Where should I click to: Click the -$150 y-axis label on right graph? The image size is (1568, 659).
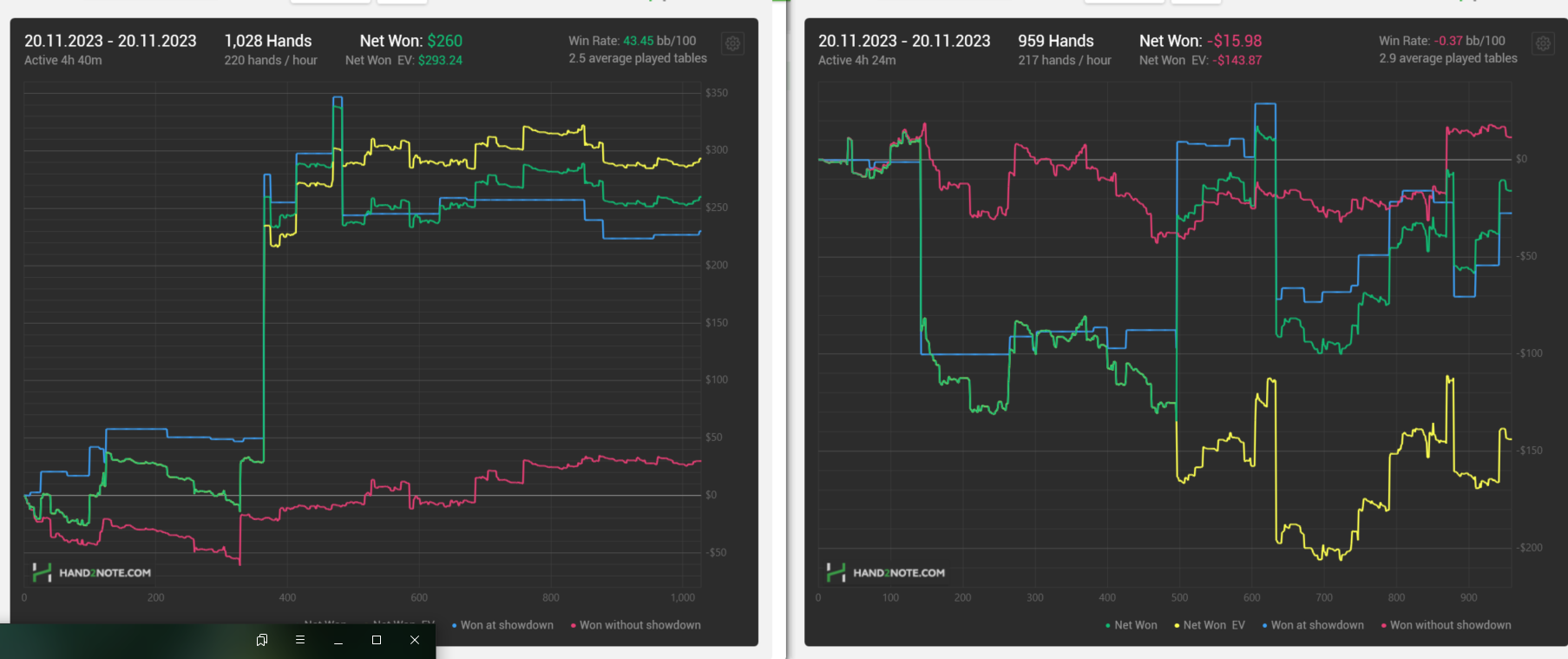1529,451
